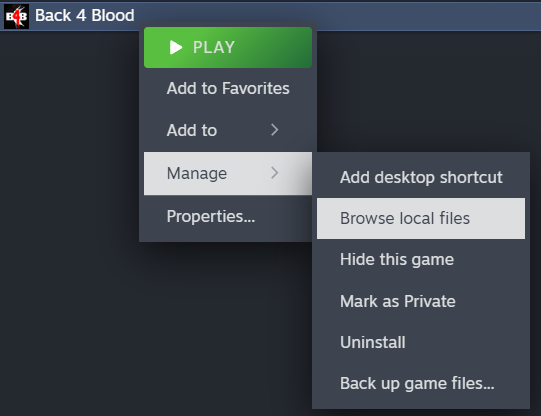Launch the game with the green PLAY button
This screenshot has height=416, width=541.
[x=228, y=47]
